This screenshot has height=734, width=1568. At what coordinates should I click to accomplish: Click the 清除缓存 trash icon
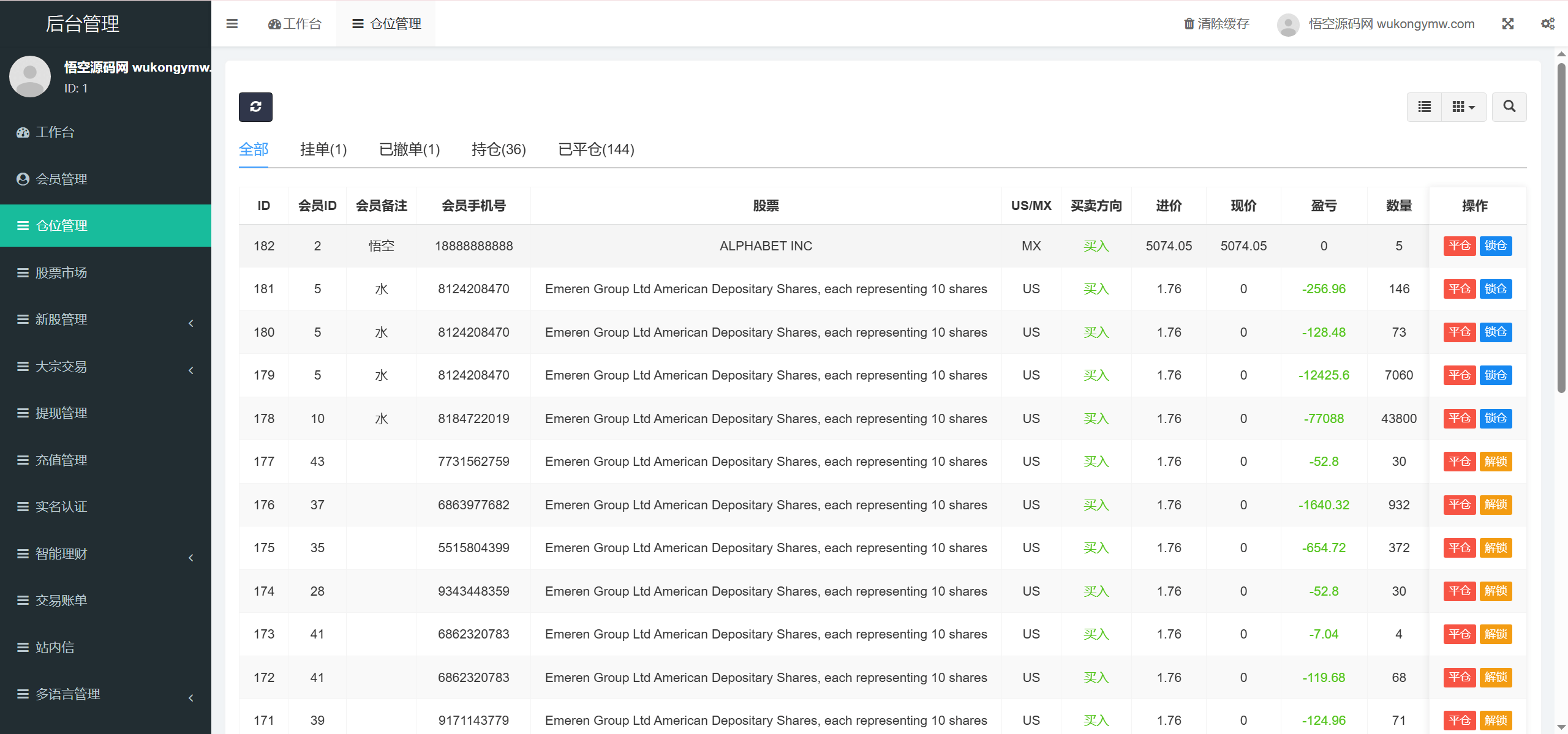[1189, 24]
